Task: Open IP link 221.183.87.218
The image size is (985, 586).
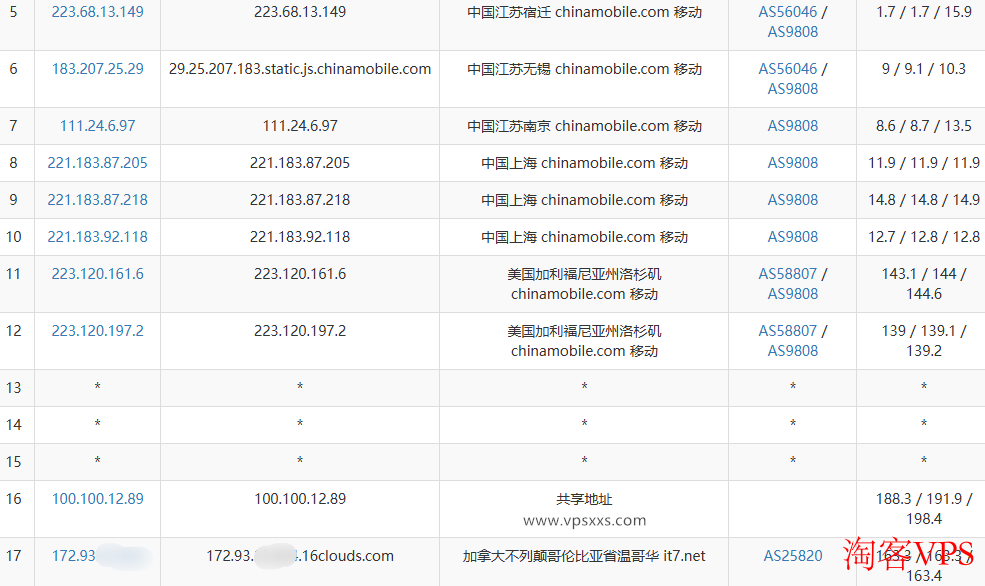Action: [97, 200]
